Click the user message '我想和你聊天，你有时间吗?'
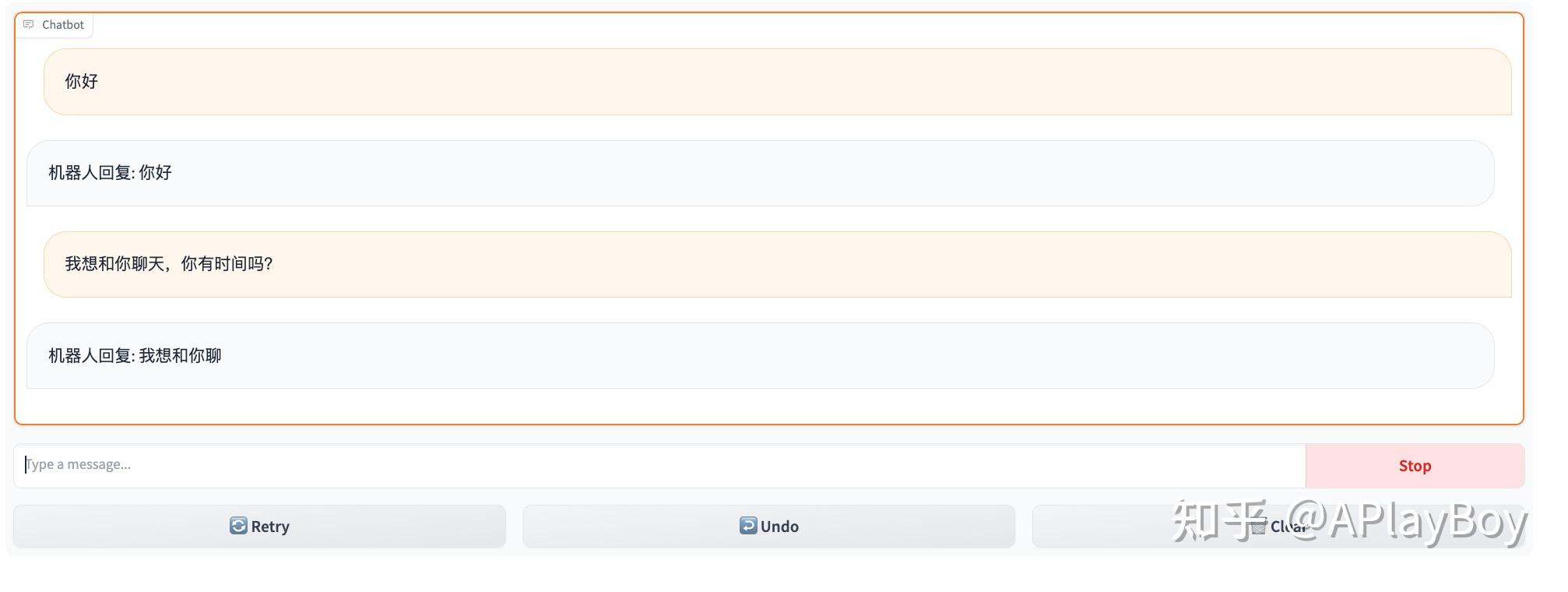The height and width of the screenshot is (592, 1568). 169,264
